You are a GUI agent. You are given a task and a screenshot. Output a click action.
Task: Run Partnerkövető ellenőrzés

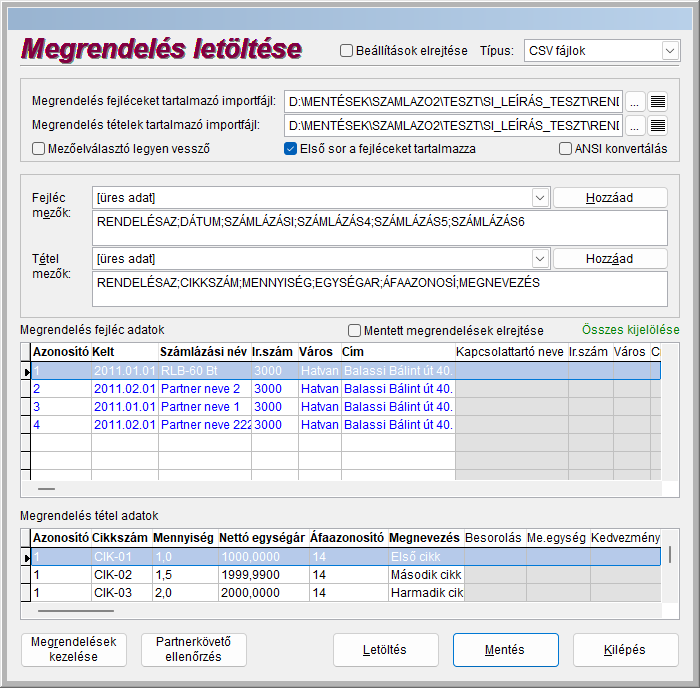pyautogui.click(x=193, y=650)
